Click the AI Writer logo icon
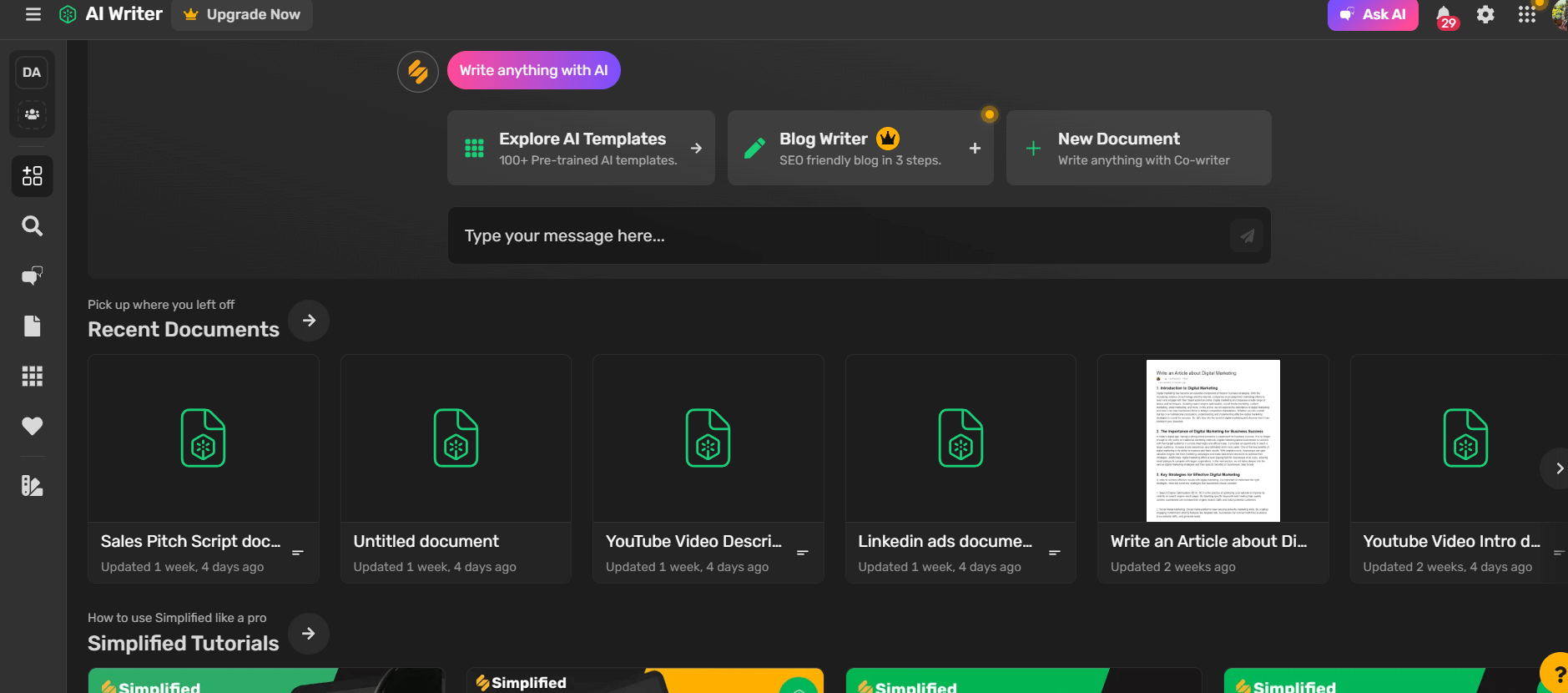Viewport: 1568px width, 693px height. (68, 14)
